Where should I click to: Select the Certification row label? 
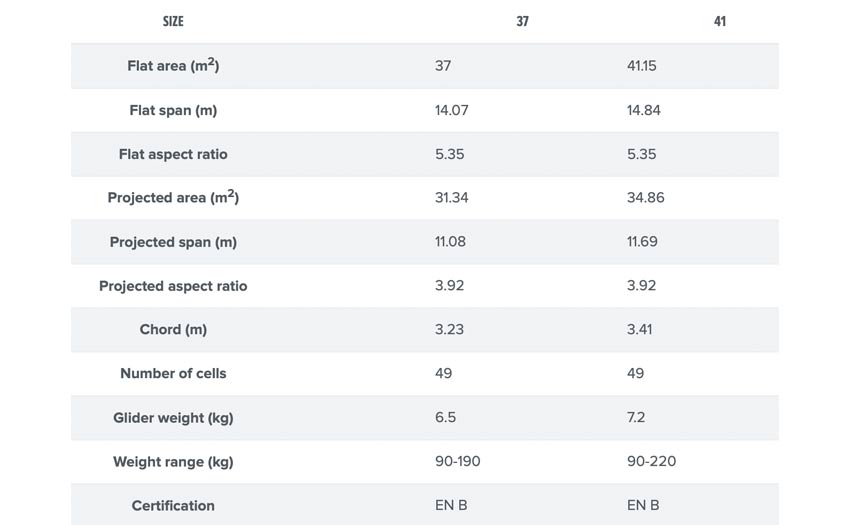(173, 505)
